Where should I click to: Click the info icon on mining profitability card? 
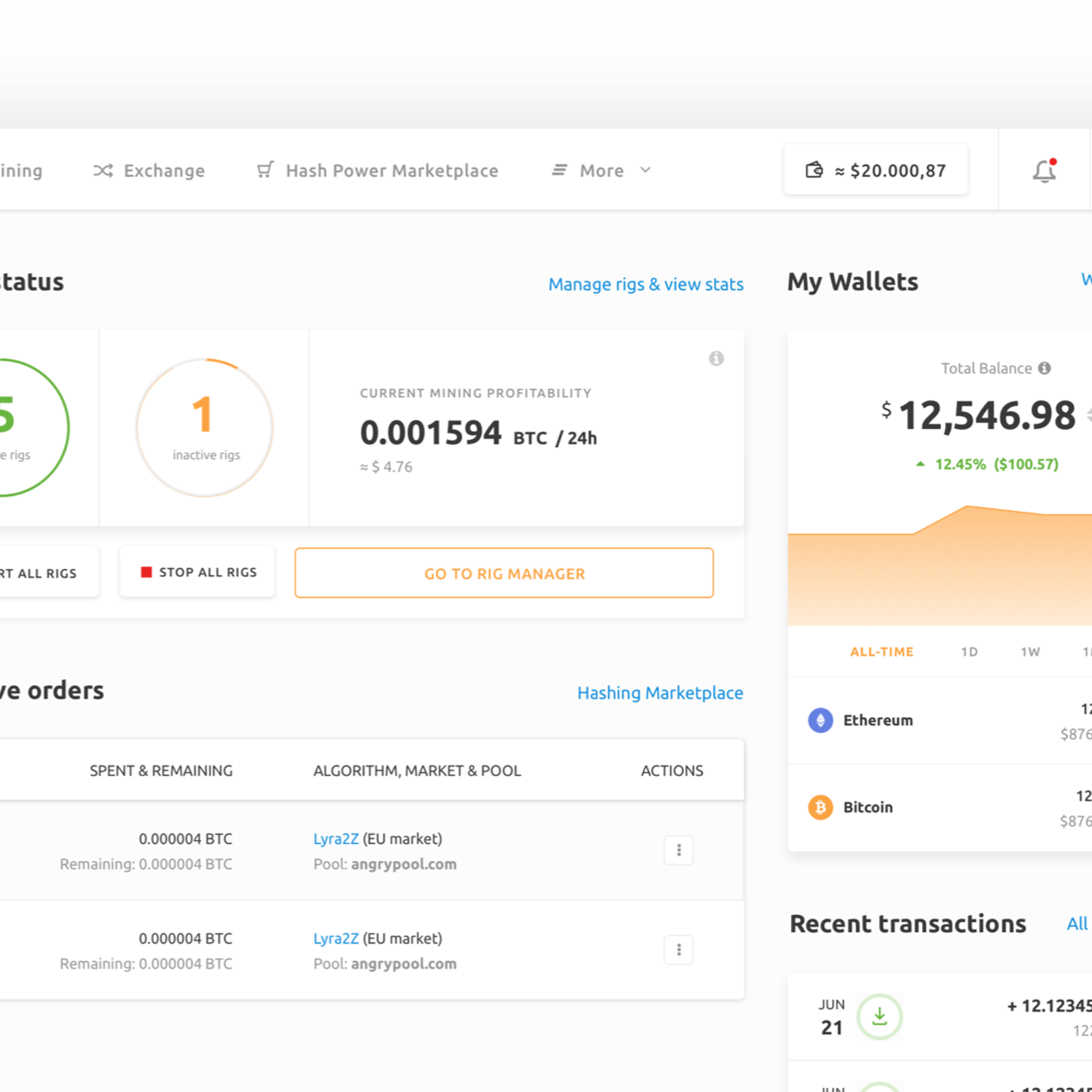(716, 358)
